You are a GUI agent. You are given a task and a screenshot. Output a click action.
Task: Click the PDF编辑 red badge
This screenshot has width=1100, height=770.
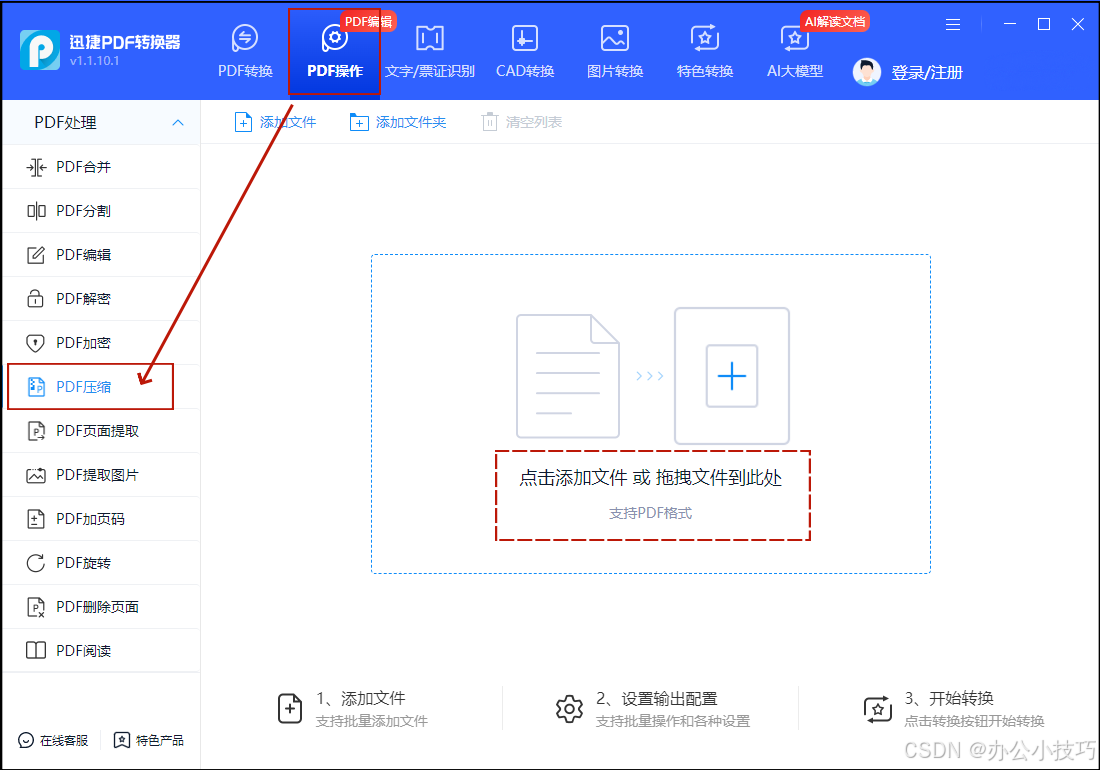[x=368, y=22]
